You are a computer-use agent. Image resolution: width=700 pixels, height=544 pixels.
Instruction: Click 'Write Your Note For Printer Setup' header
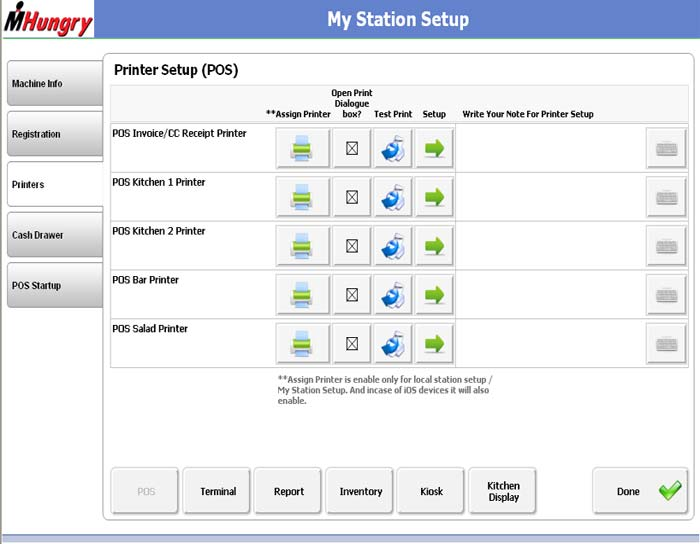[x=528, y=114]
